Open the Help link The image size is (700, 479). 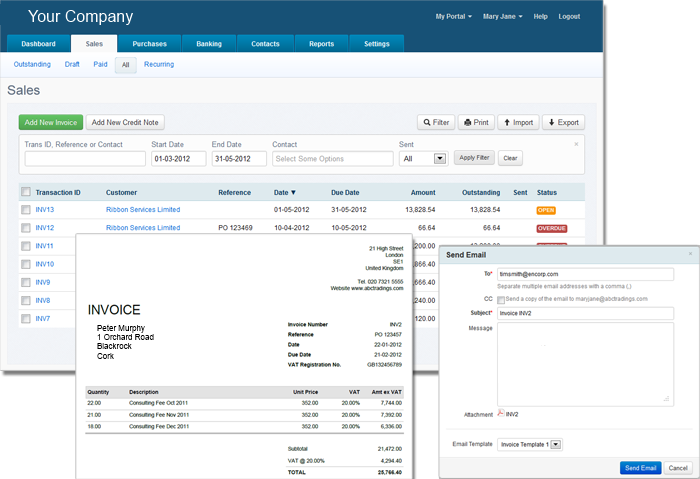click(x=540, y=17)
